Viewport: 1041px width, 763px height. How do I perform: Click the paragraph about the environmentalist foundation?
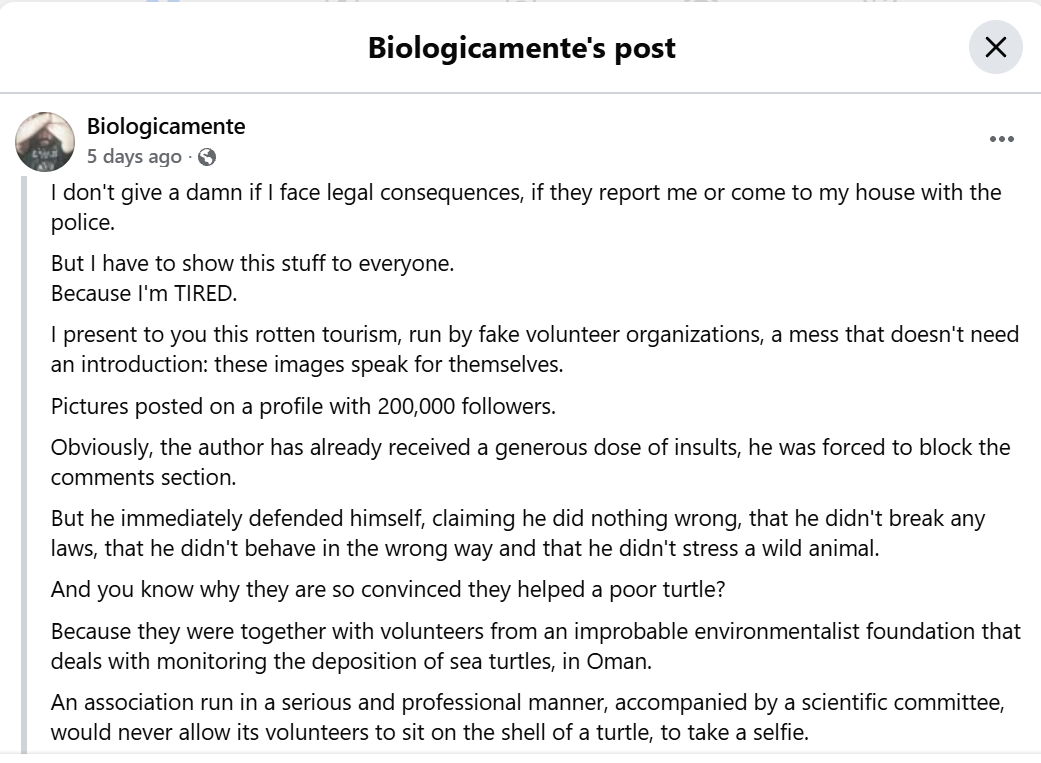tap(535, 646)
